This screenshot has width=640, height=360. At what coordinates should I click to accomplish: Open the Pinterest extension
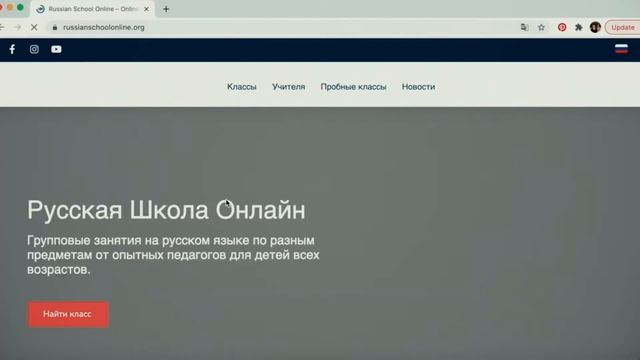562,27
